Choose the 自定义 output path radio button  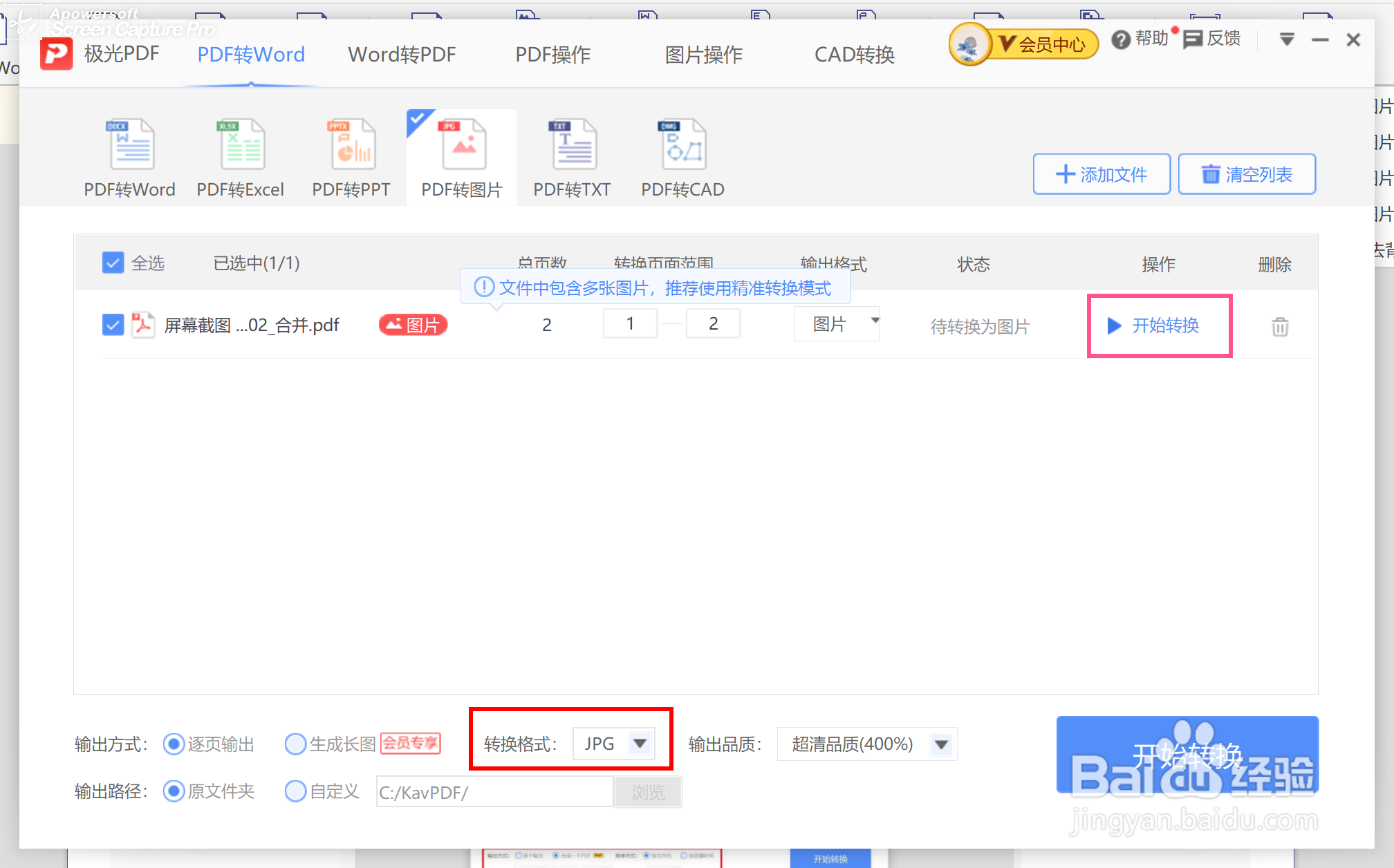pos(295,791)
